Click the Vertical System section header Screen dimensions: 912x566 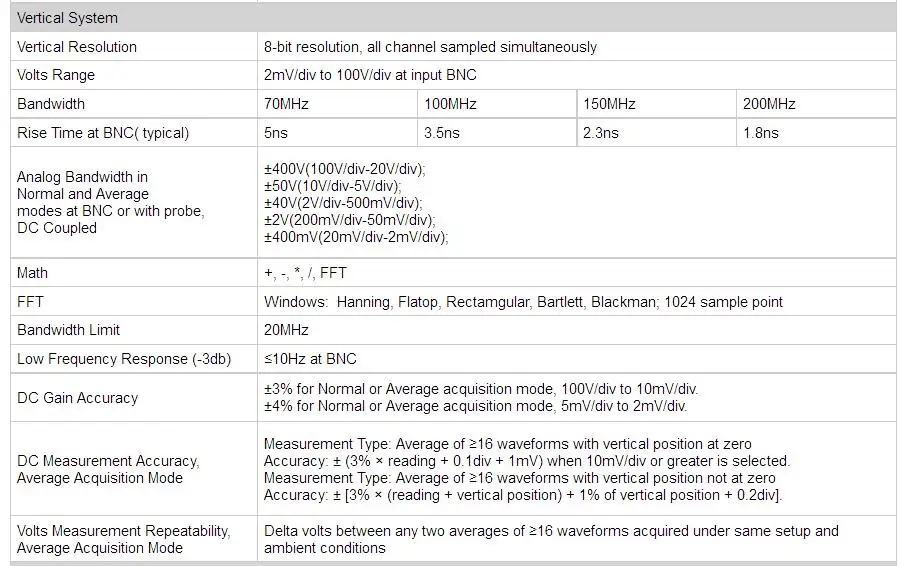(x=454, y=17)
